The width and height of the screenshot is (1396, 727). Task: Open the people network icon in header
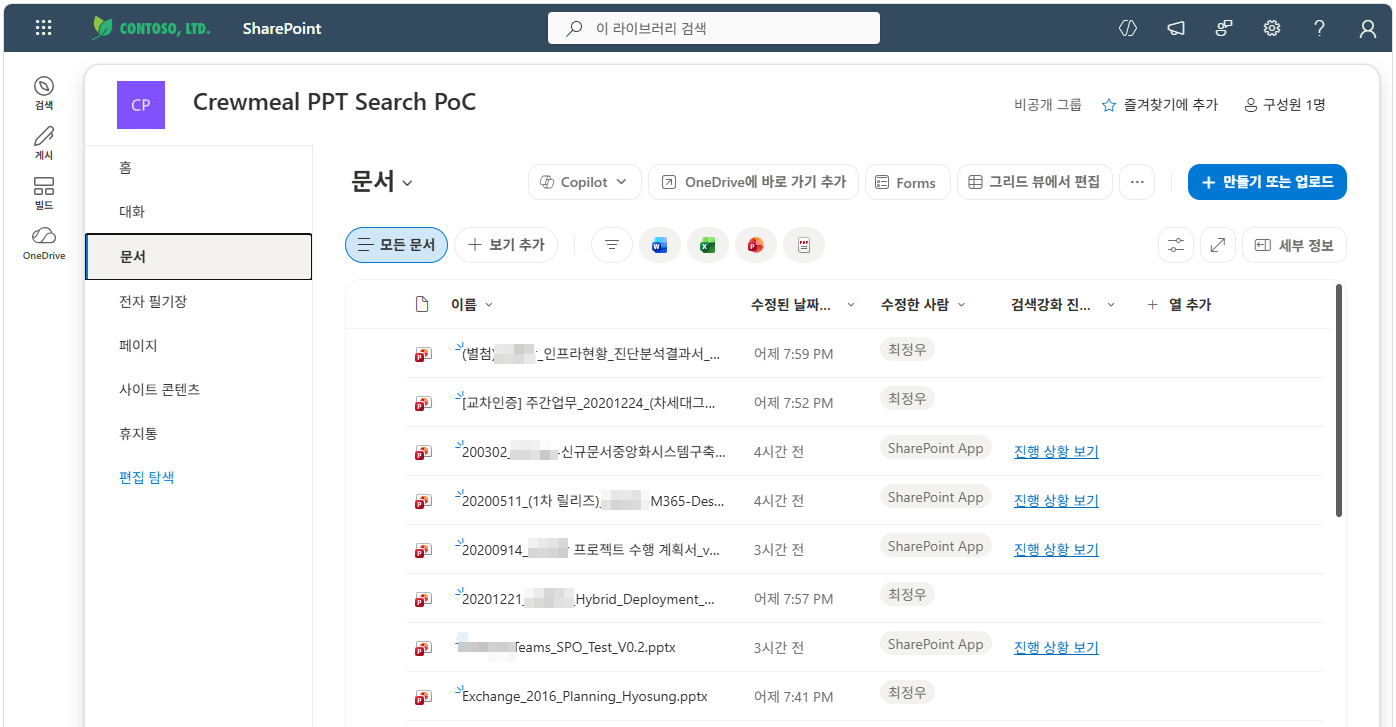point(1224,28)
